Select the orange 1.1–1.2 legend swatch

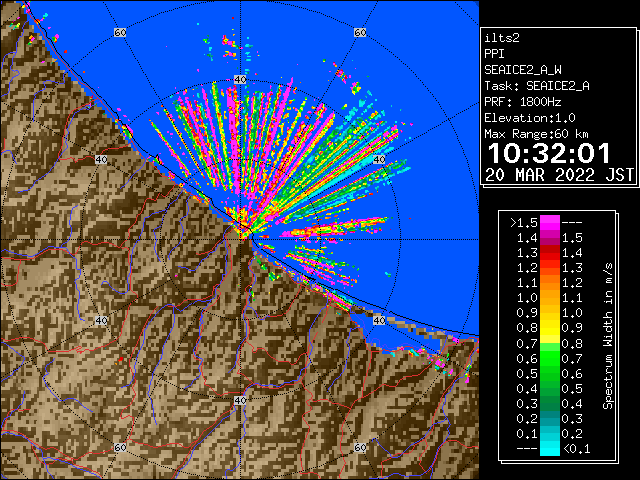550,283
